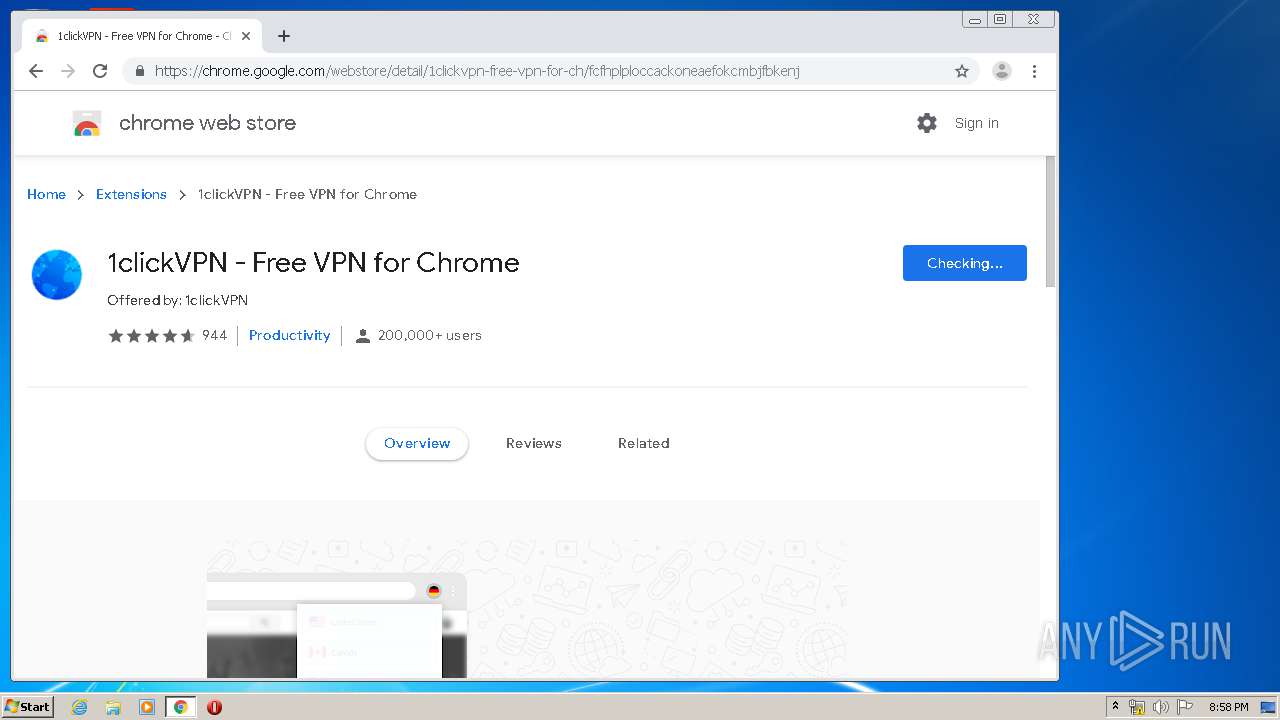Viewport: 1280px width, 720px height.
Task: Click the star rating for the extension
Action: click(x=151, y=336)
